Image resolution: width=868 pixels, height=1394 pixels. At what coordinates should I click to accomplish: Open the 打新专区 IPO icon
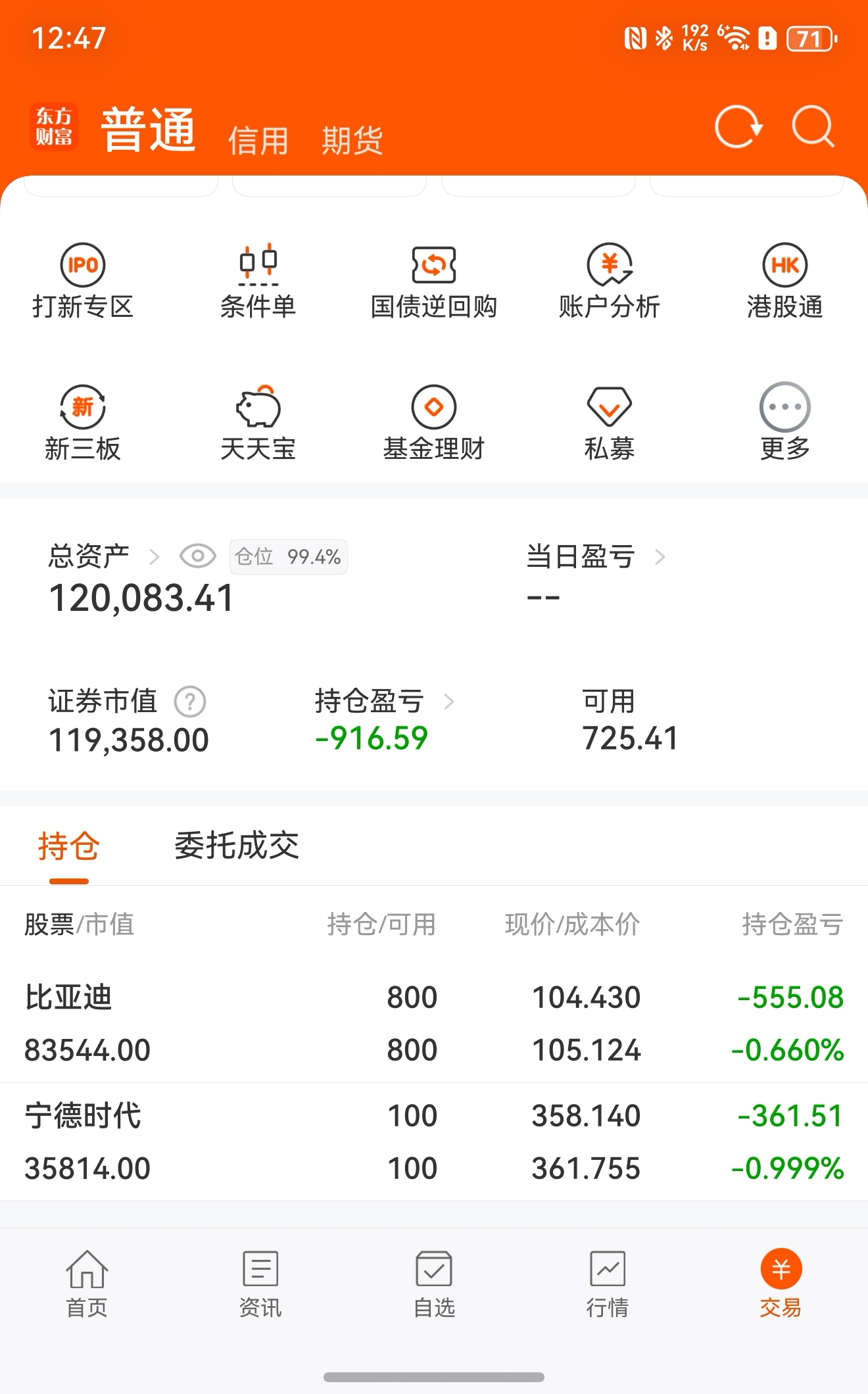83,265
